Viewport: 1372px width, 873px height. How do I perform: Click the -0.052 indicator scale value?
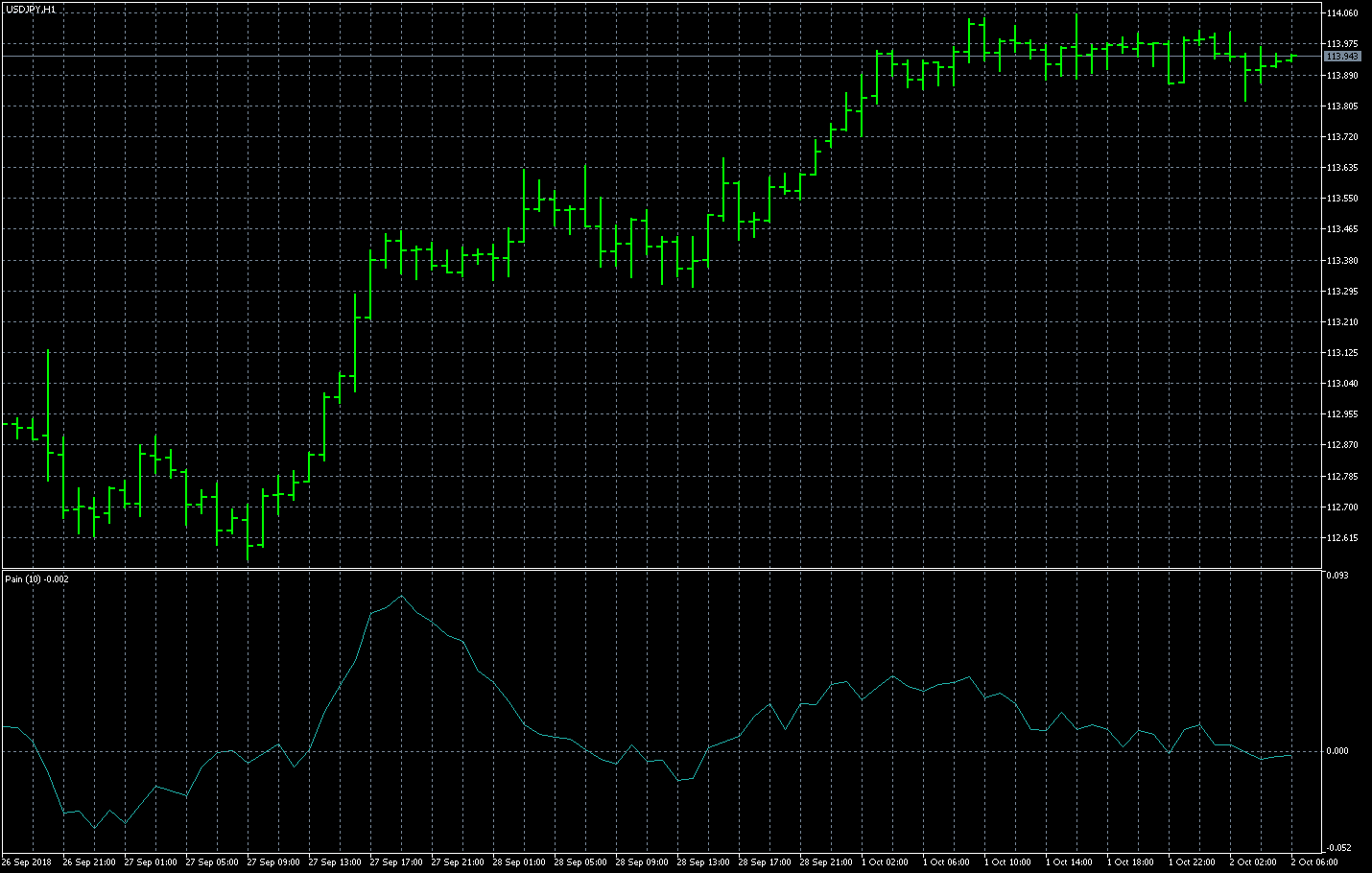(x=1337, y=848)
